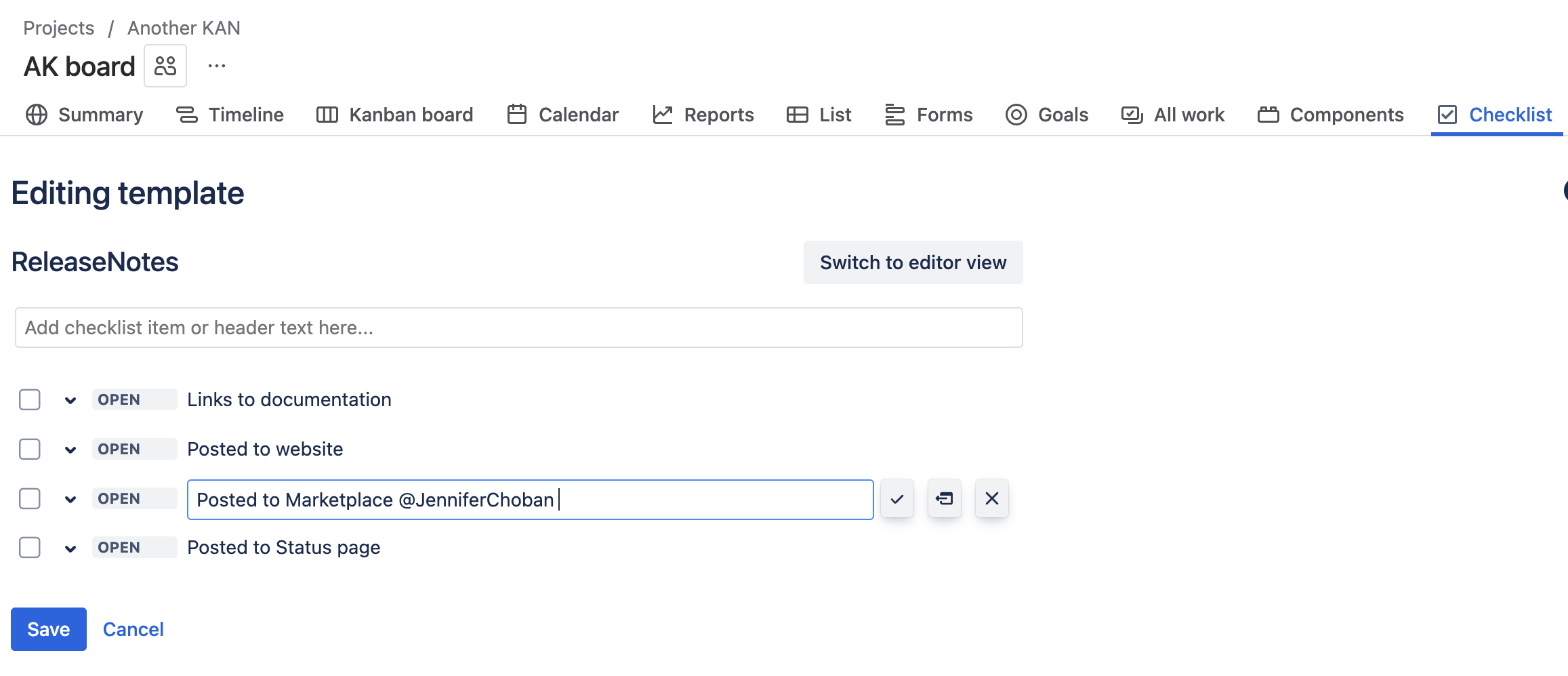Toggle the Posted to Status page checkbox

coord(30,547)
